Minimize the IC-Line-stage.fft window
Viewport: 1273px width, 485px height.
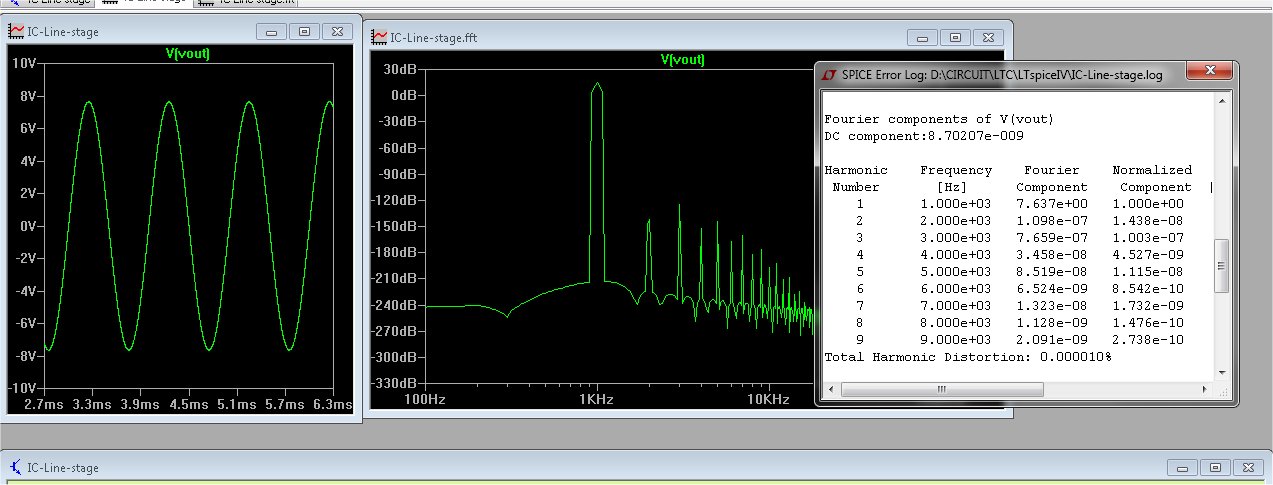point(922,38)
